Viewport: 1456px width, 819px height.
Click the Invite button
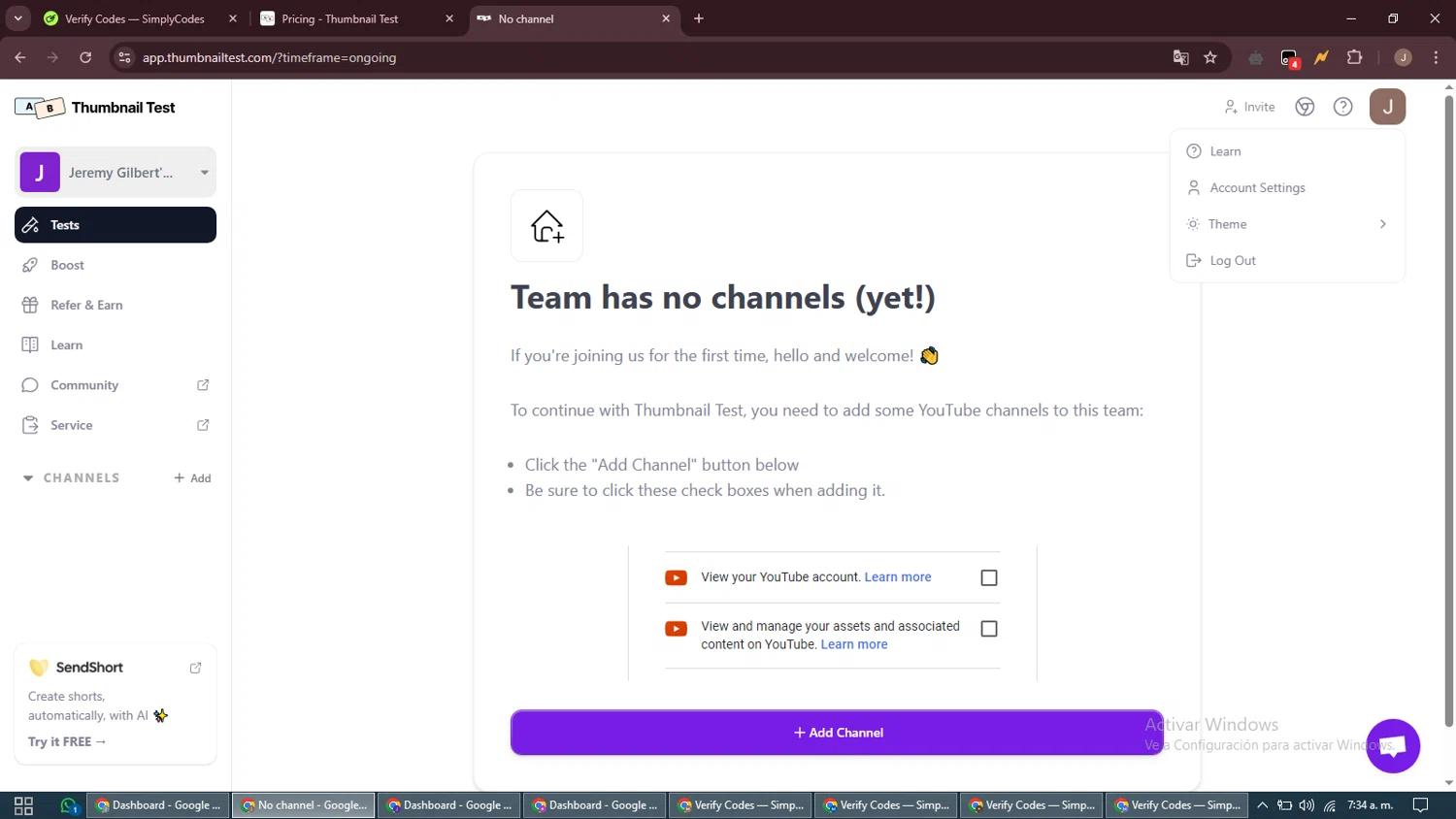(1249, 107)
